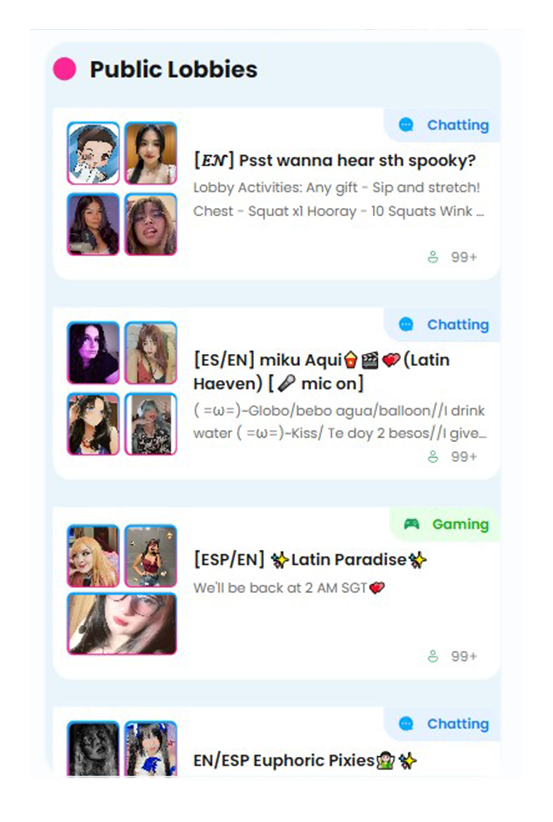Viewport: 553px width, 822px height.
Task: Click the member count icon on the Latin Paradise lobby
Action: pos(433,656)
